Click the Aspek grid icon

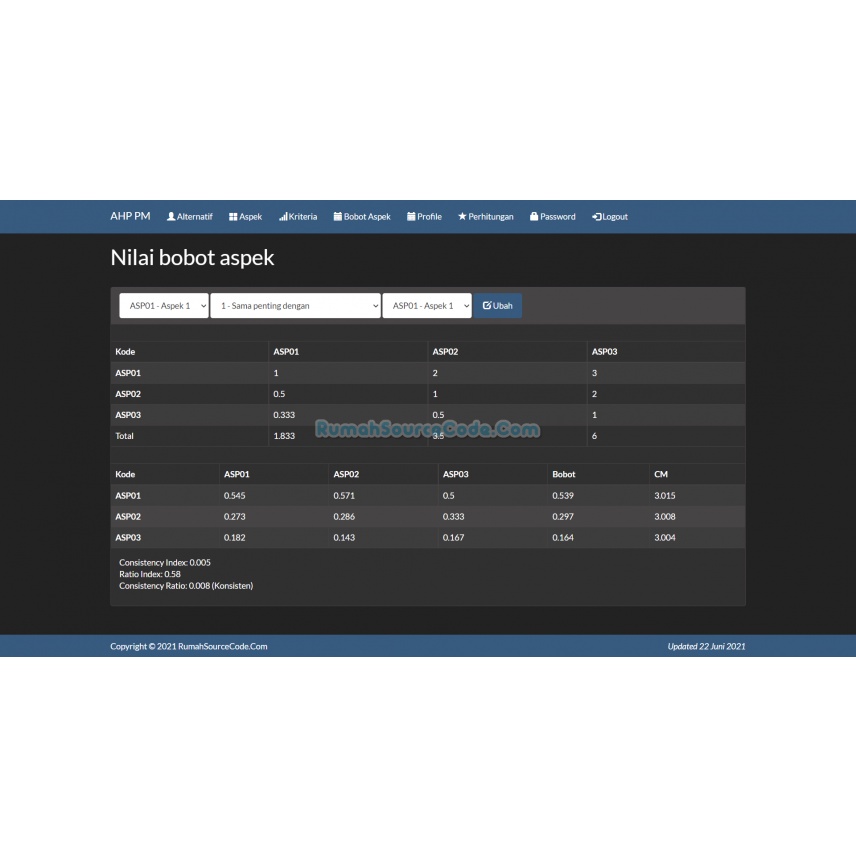(233, 217)
